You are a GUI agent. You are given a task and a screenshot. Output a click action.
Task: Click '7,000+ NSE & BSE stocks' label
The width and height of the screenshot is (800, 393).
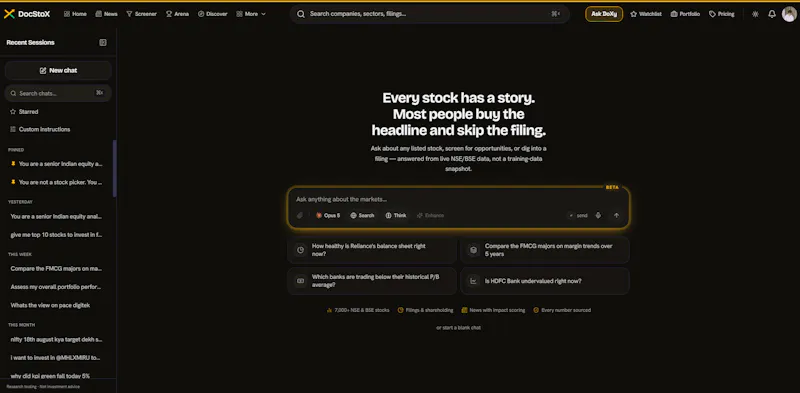(x=358, y=310)
